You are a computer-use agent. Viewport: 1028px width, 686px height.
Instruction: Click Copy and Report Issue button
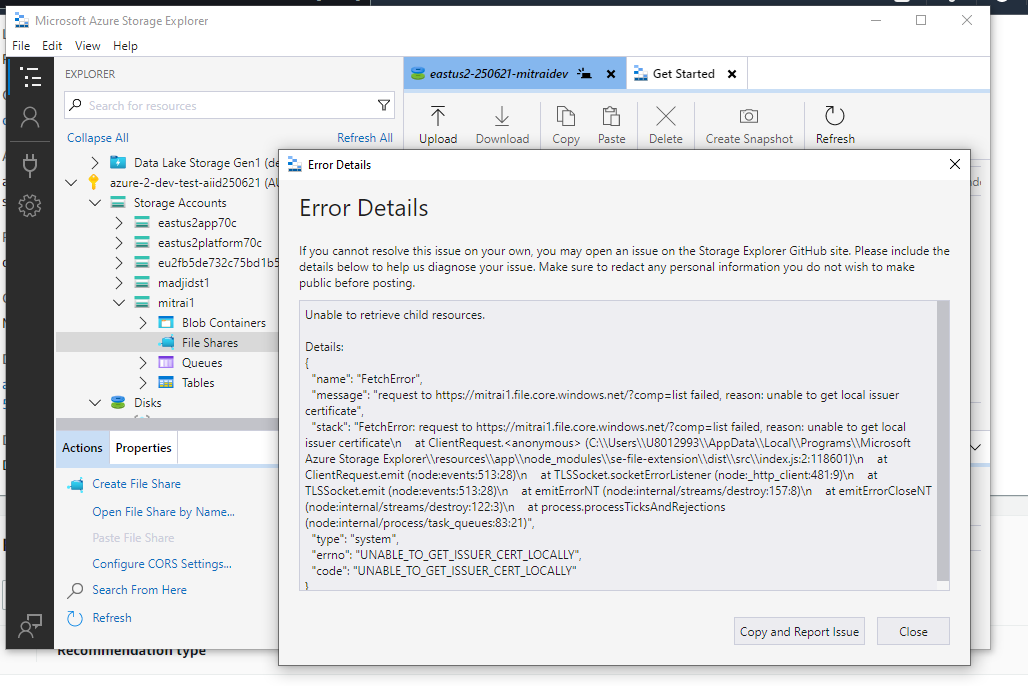coord(799,632)
